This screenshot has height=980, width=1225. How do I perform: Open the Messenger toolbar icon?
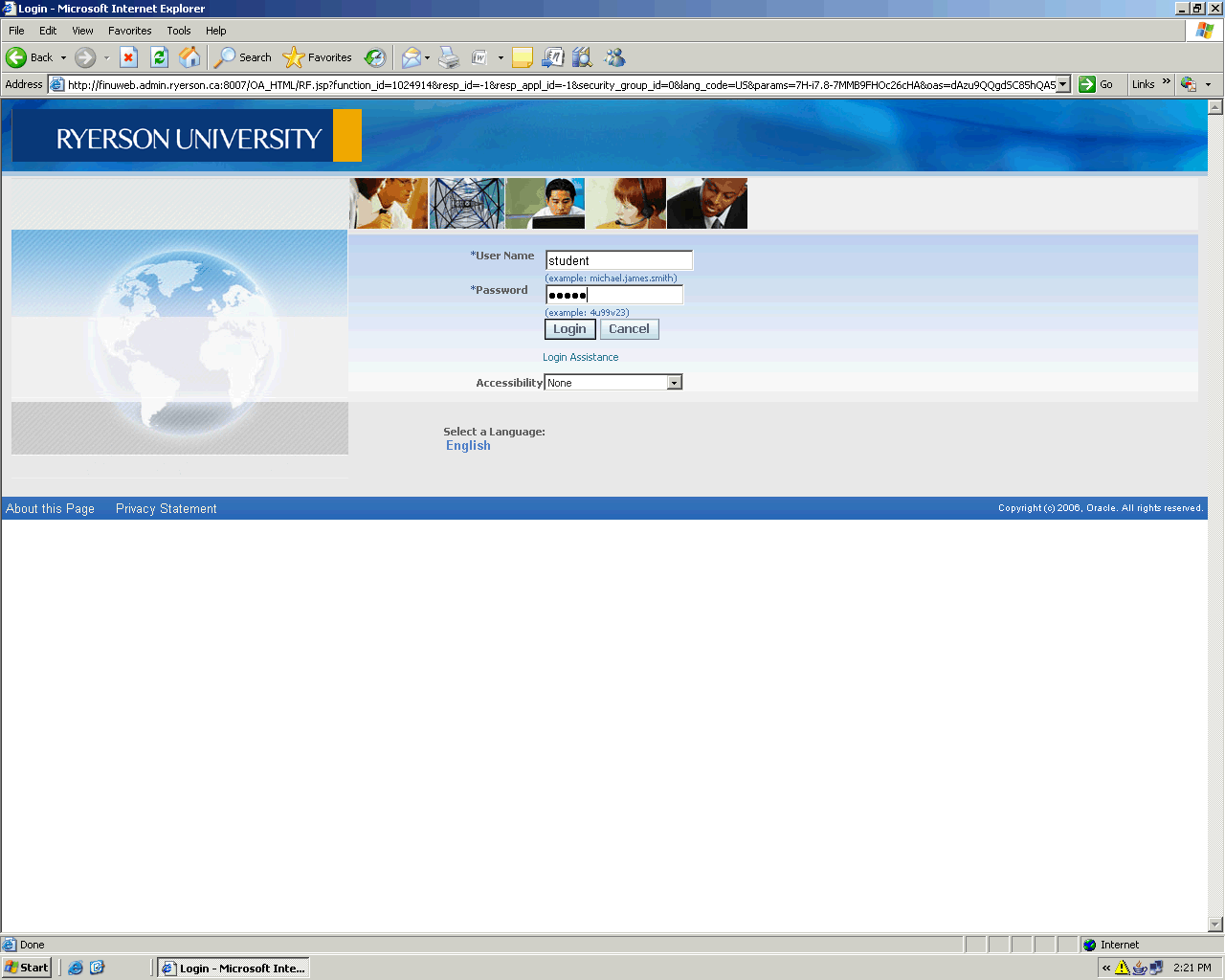[614, 57]
